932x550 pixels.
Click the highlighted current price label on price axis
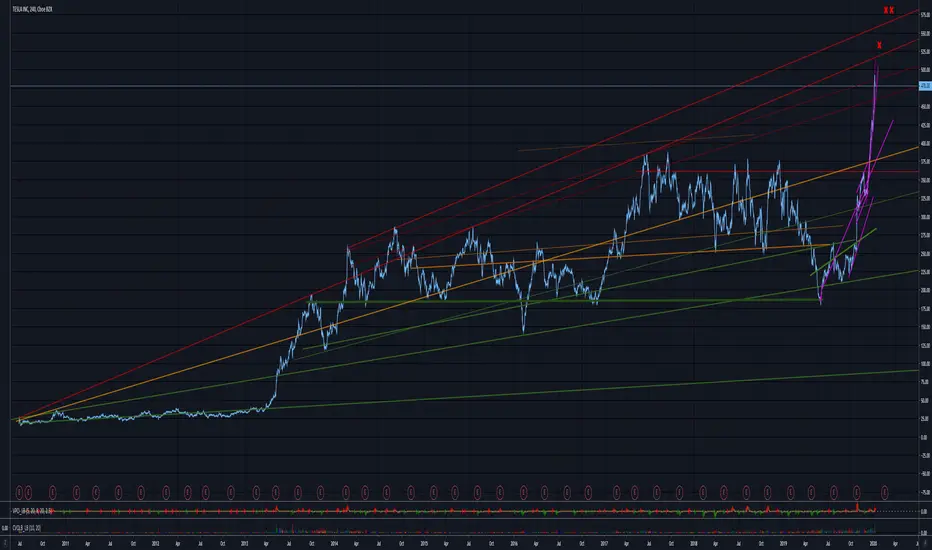[925, 86]
